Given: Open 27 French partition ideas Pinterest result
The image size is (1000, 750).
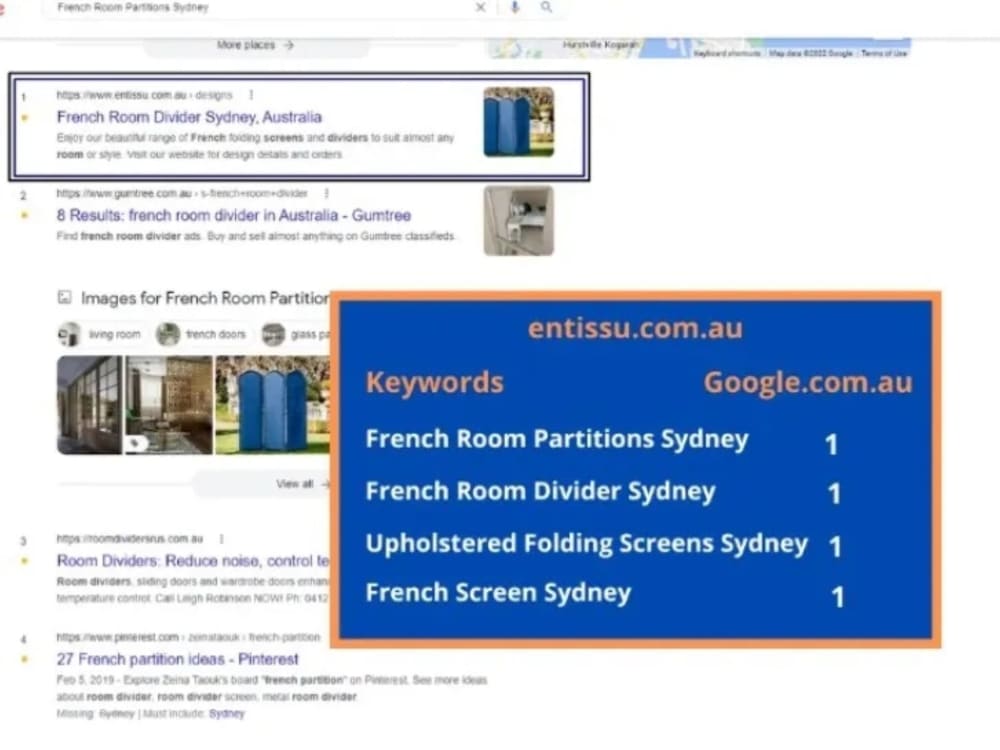Looking at the screenshot, I should coord(177,659).
